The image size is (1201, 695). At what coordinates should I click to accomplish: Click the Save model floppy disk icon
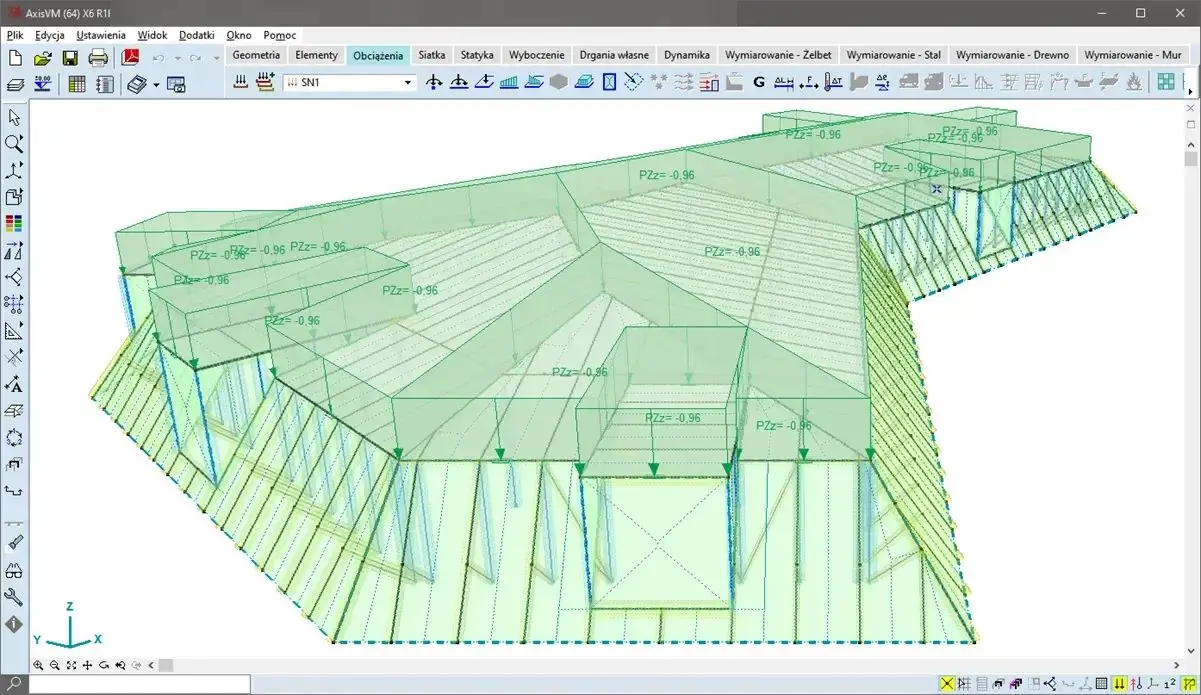click(70, 58)
